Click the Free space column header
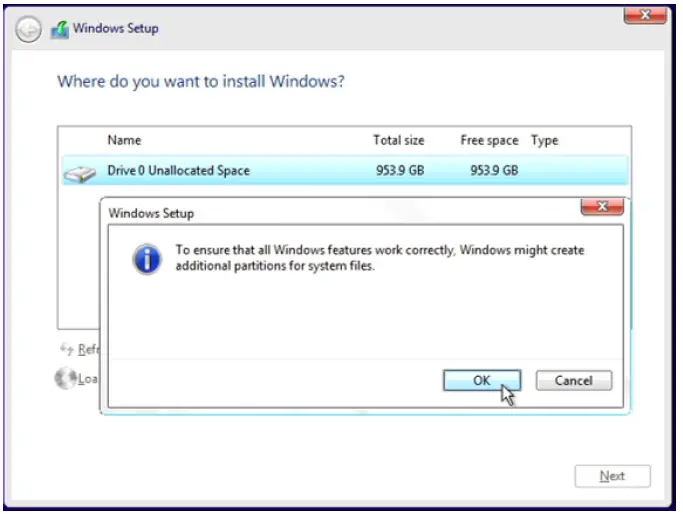 489,140
